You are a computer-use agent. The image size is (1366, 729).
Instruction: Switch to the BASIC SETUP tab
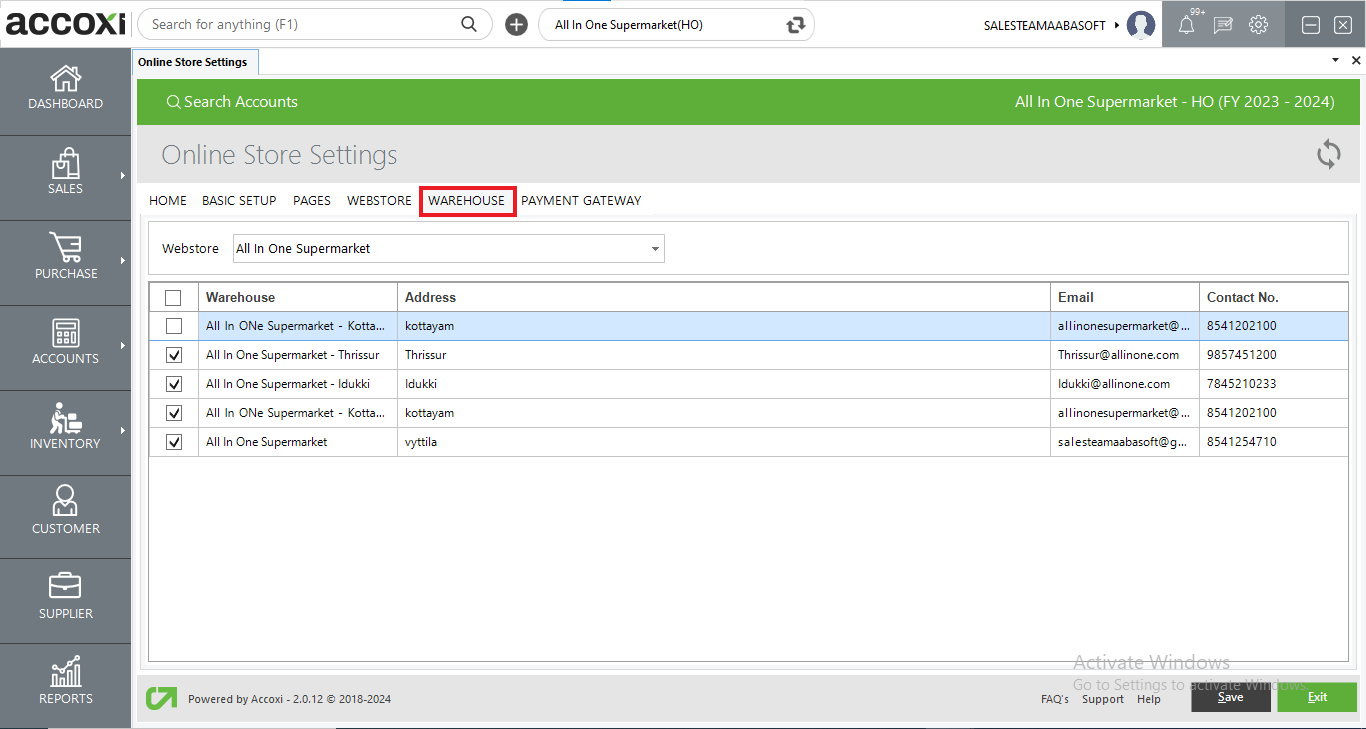pos(238,200)
